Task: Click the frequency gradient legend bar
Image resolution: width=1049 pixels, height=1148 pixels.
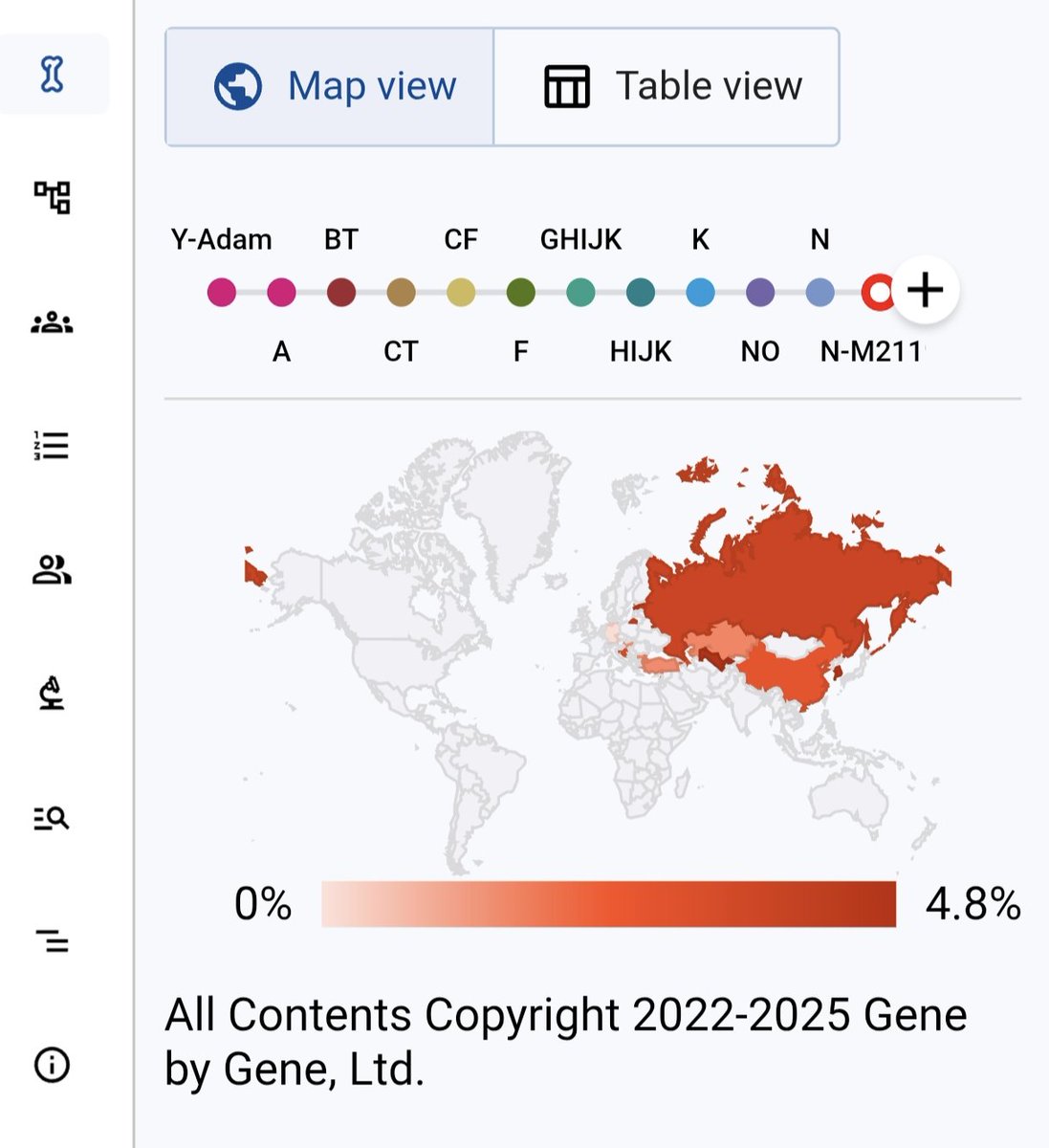Action: (609, 905)
